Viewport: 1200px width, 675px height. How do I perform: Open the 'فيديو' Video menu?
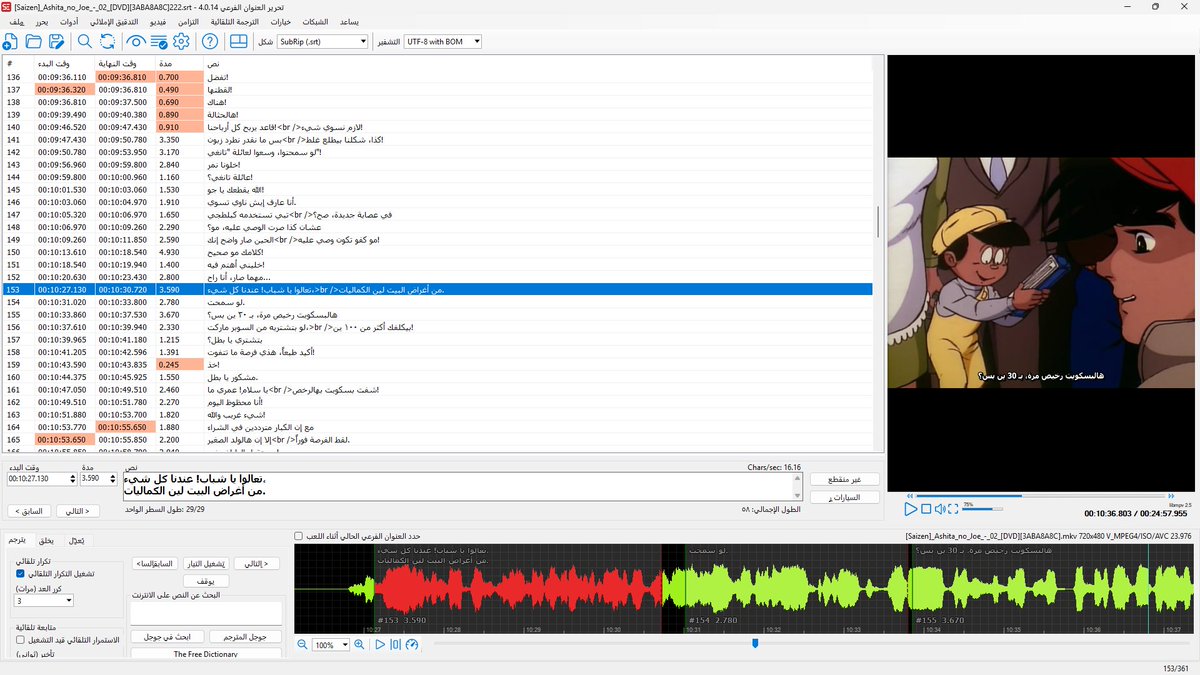(x=158, y=21)
